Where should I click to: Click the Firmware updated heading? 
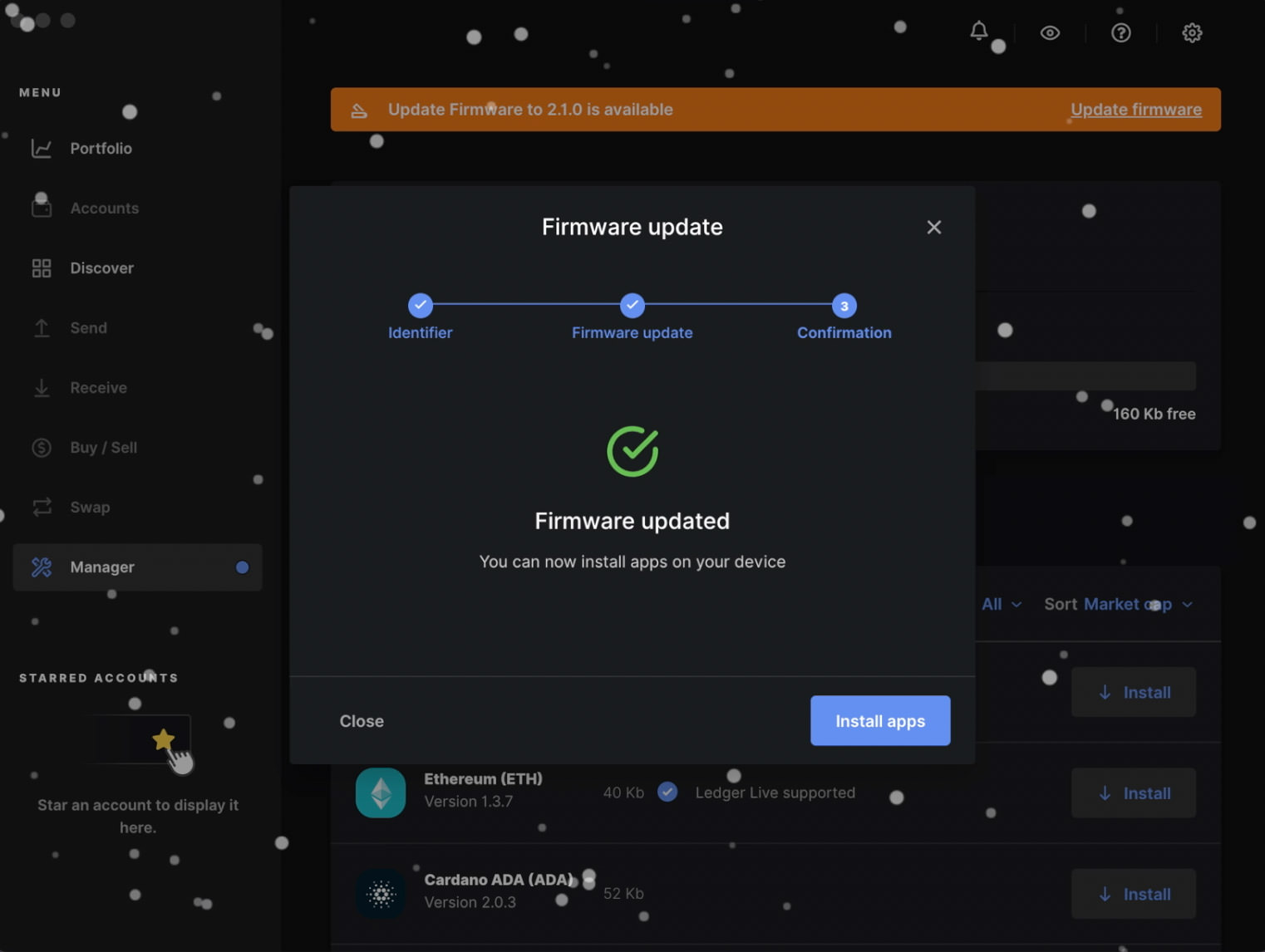(x=632, y=521)
